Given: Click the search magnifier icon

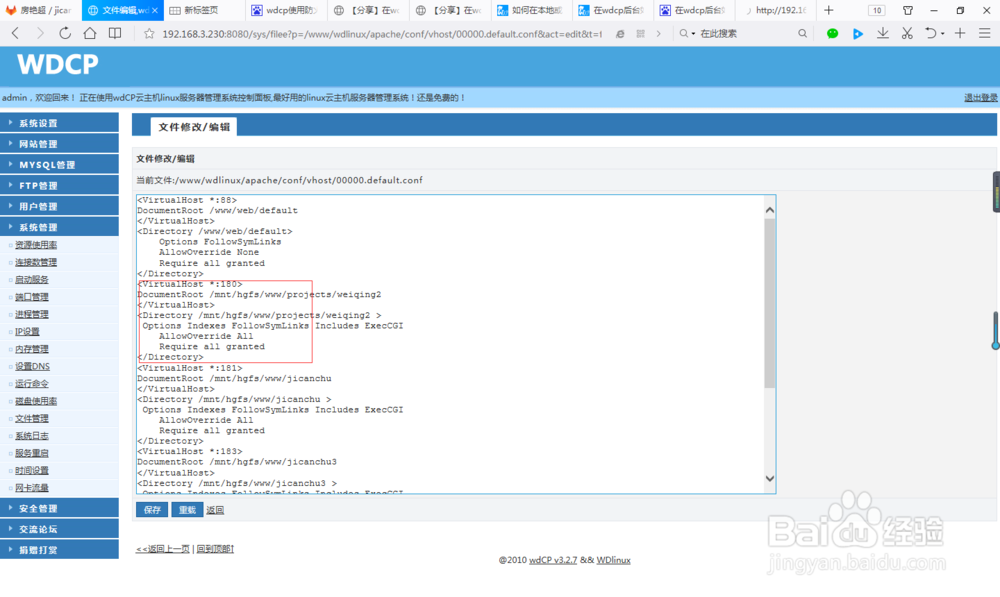Looking at the screenshot, I should 802,33.
